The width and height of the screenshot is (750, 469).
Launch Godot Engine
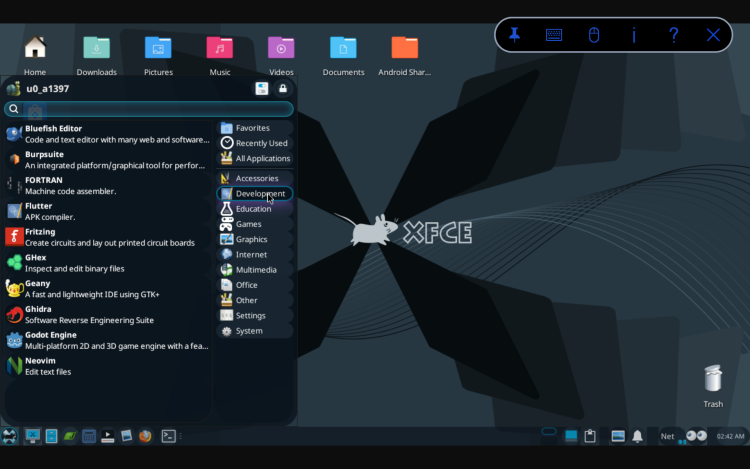click(x=108, y=340)
